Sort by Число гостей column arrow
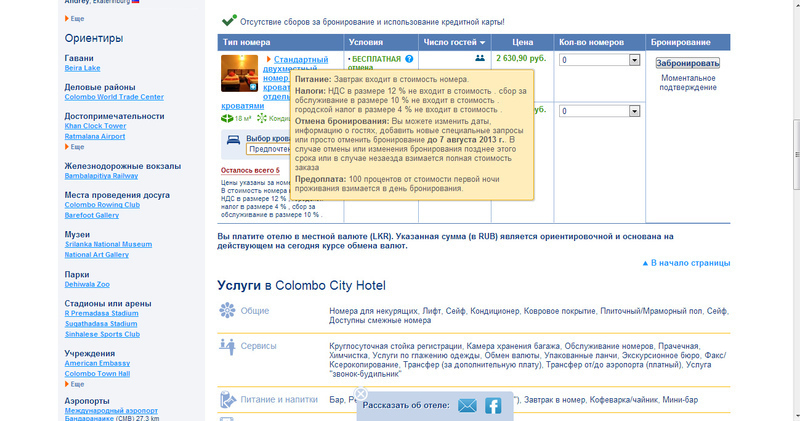Viewport: 800px width, 421px height. [482, 43]
